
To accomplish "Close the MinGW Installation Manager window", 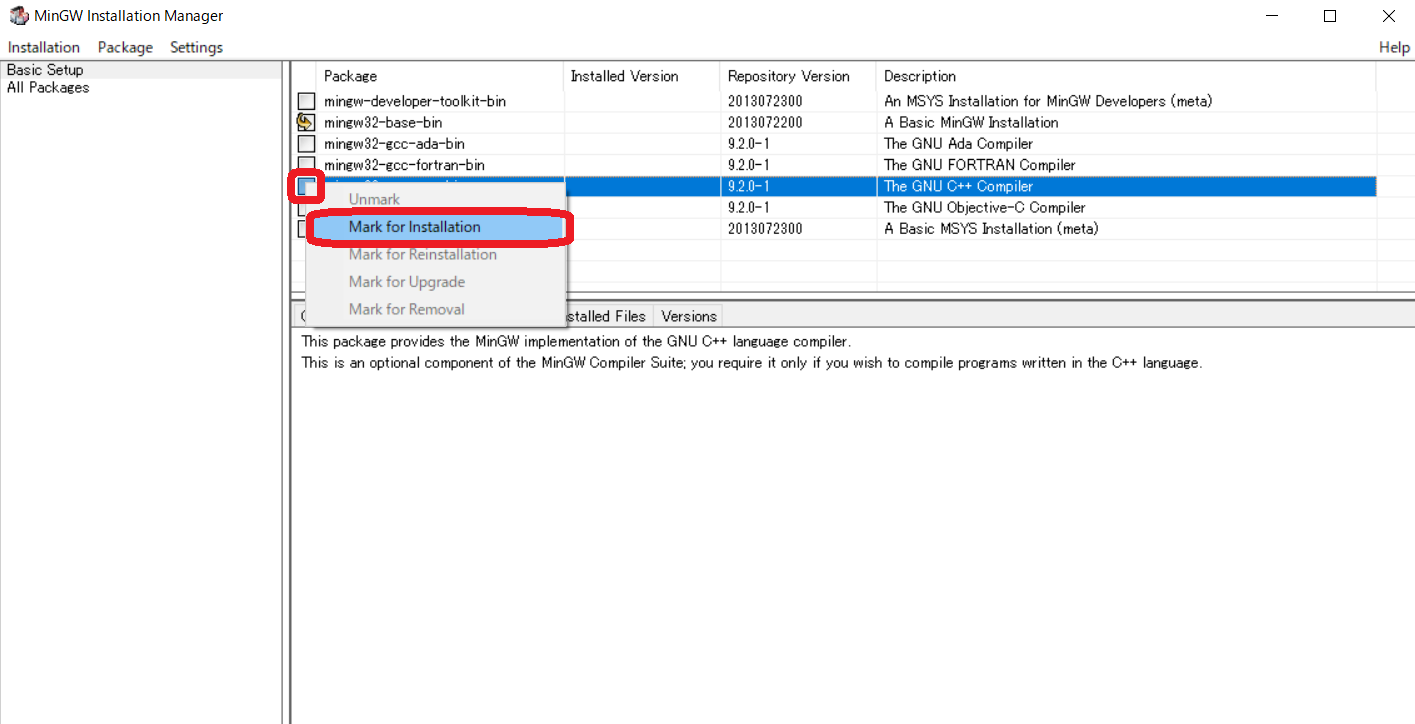I will 1387,16.
